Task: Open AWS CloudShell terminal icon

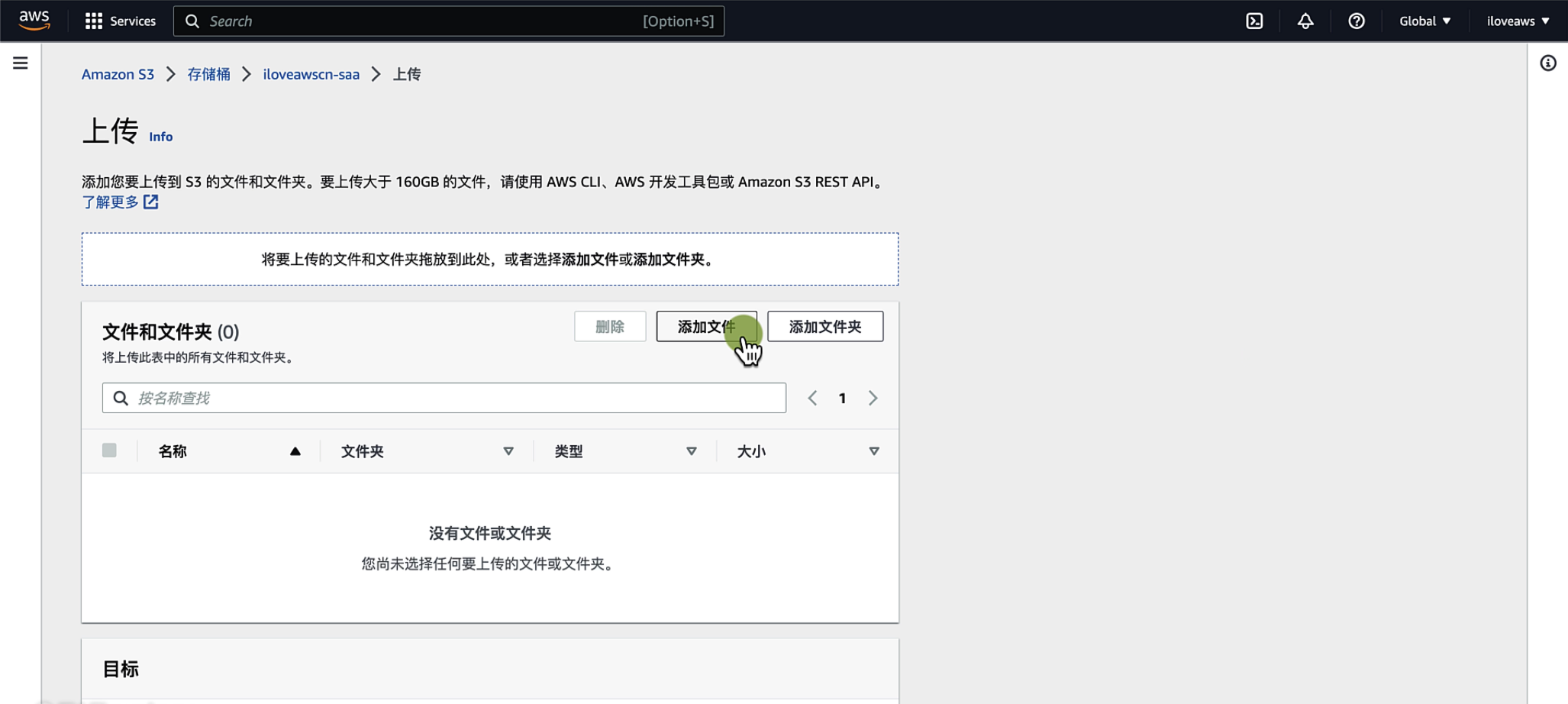Action: (1254, 21)
